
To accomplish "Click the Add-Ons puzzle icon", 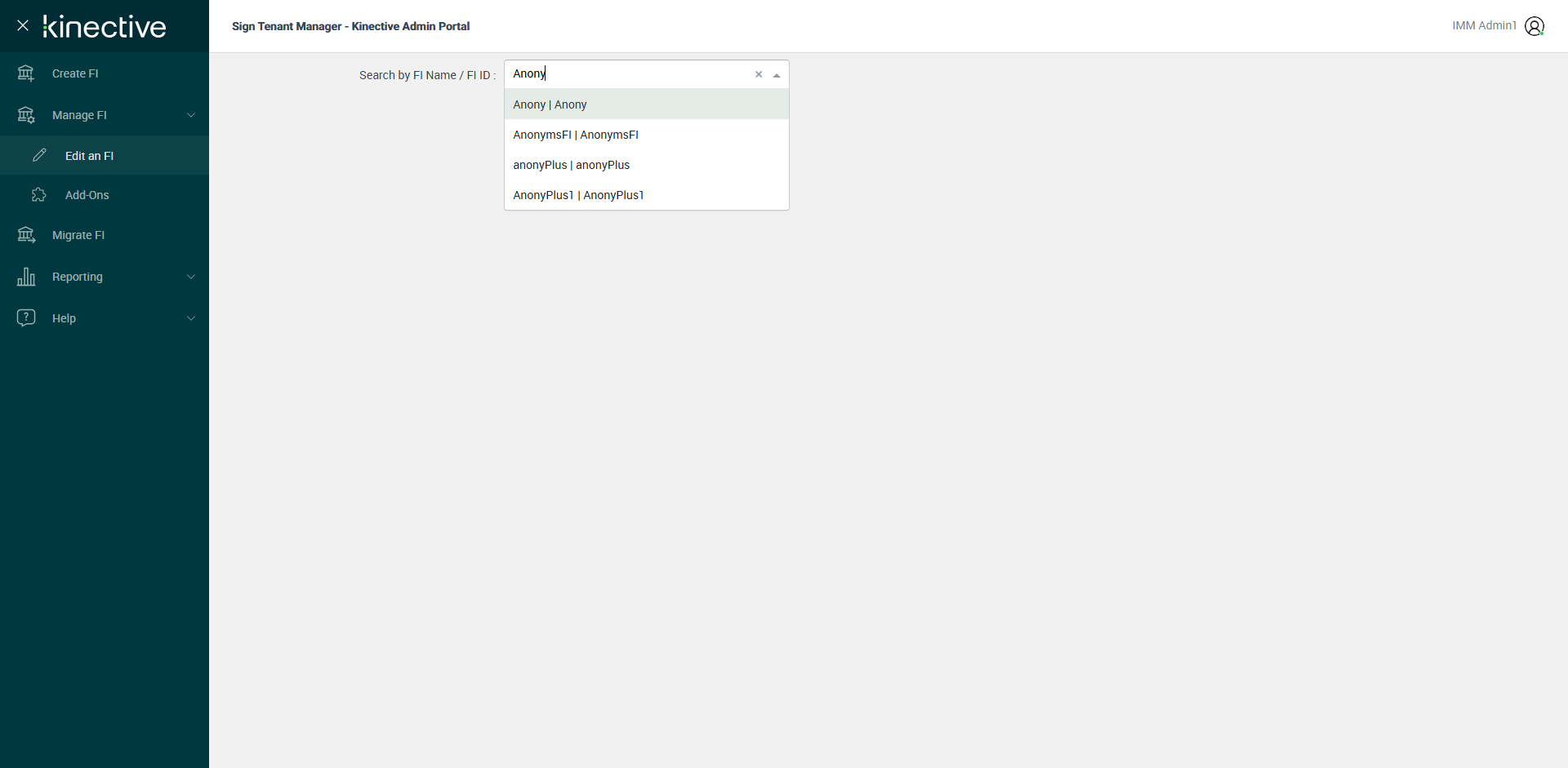I will (x=39, y=195).
